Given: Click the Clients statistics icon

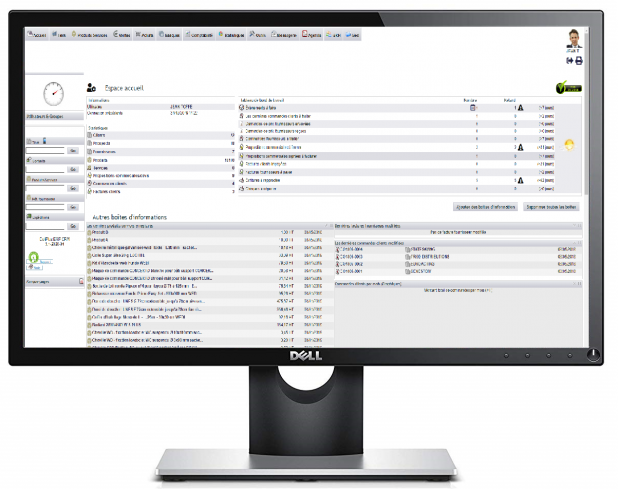Looking at the screenshot, I should (x=89, y=135).
